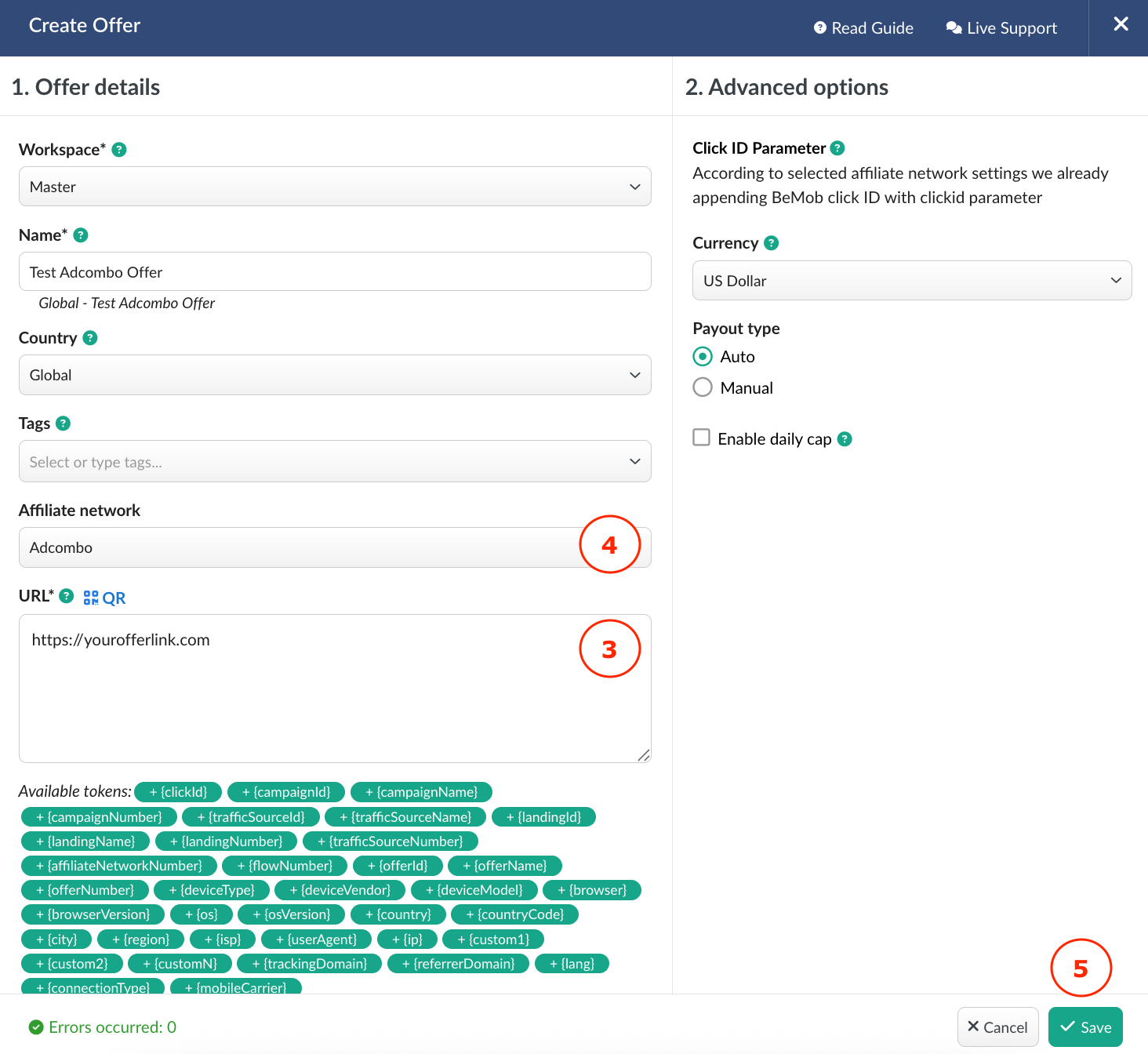
Task: Expand the Country dropdown
Action: tap(335, 375)
